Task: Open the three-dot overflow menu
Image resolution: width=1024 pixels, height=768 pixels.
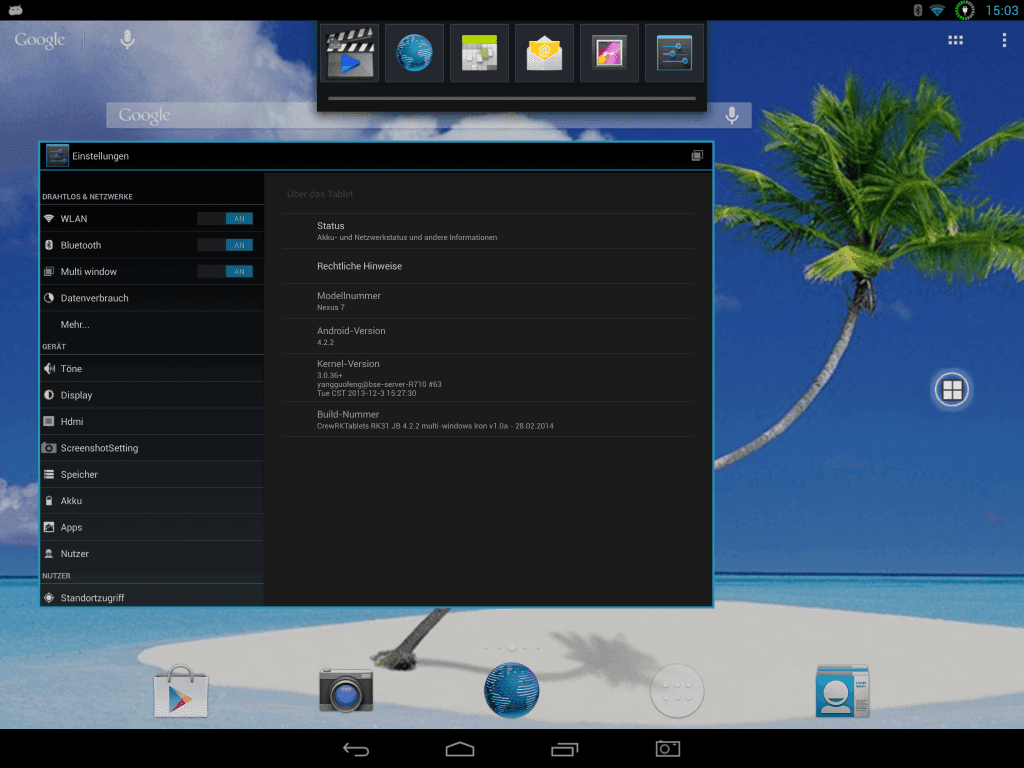Action: (1004, 40)
